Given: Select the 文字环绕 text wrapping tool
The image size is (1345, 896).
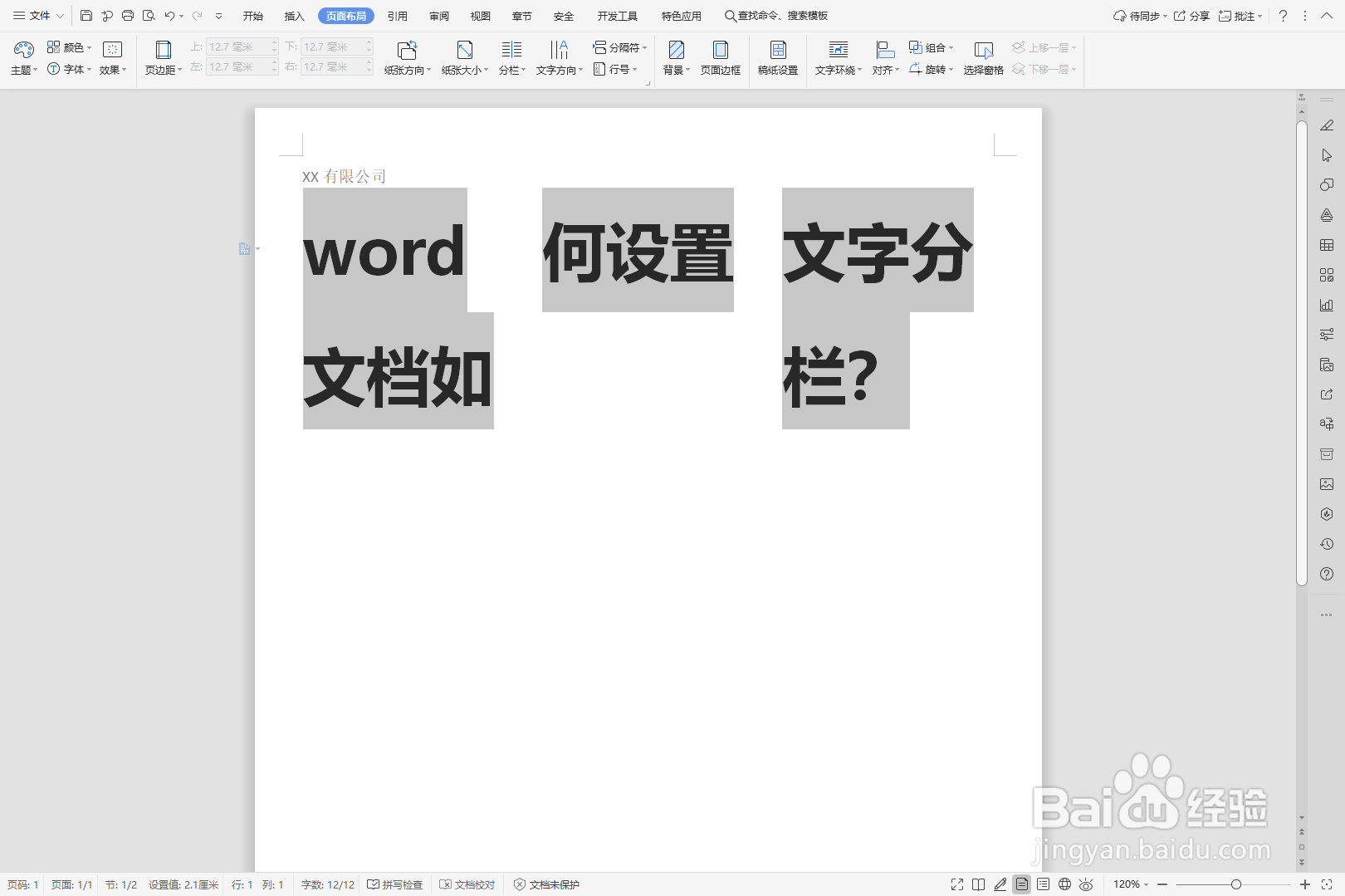Looking at the screenshot, I should coord(836,58).
